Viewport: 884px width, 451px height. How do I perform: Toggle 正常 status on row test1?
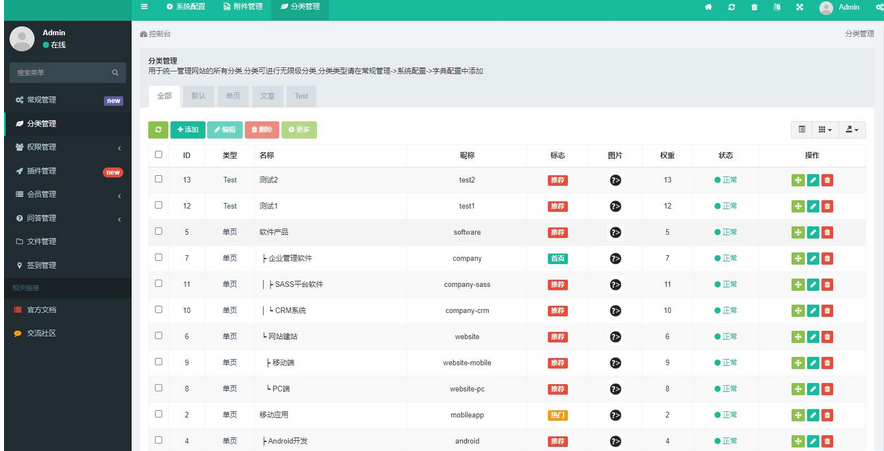coord(726,206)
